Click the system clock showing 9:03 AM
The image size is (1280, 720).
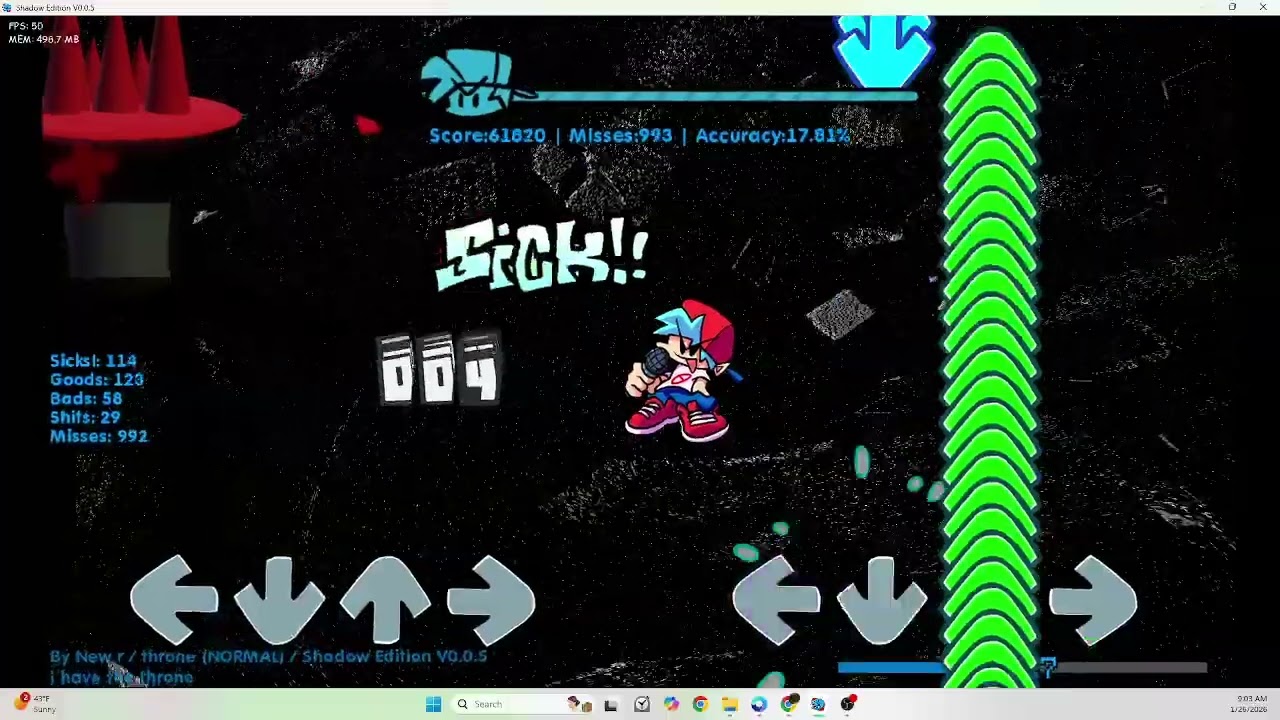1252,704
